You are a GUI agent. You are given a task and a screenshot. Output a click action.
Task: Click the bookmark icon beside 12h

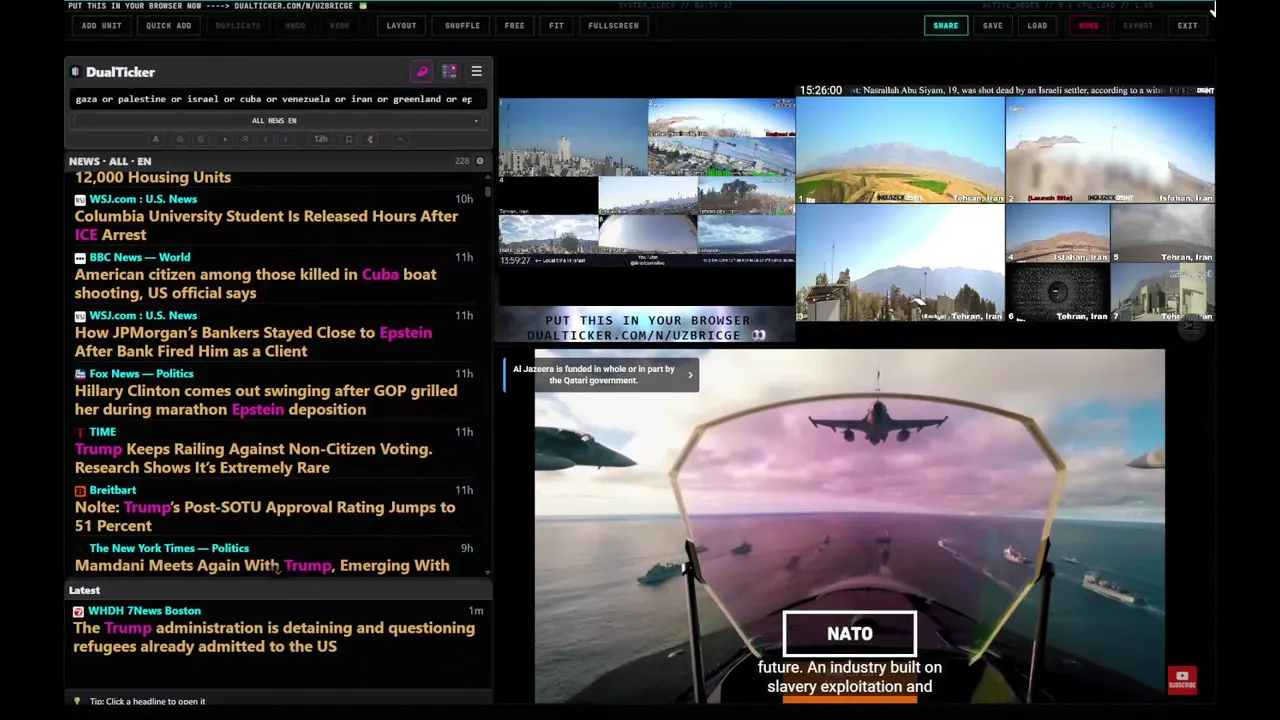(x=349, y=139)
